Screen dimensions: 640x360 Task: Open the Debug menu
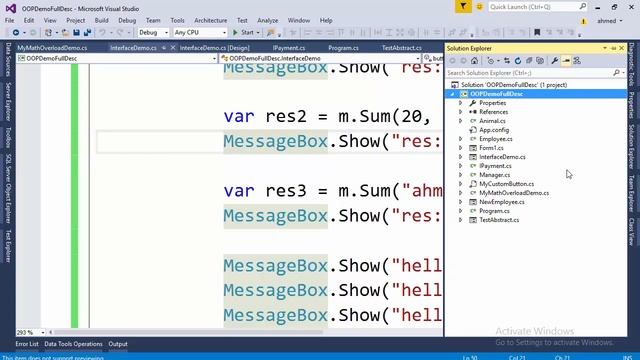(127, 20)
